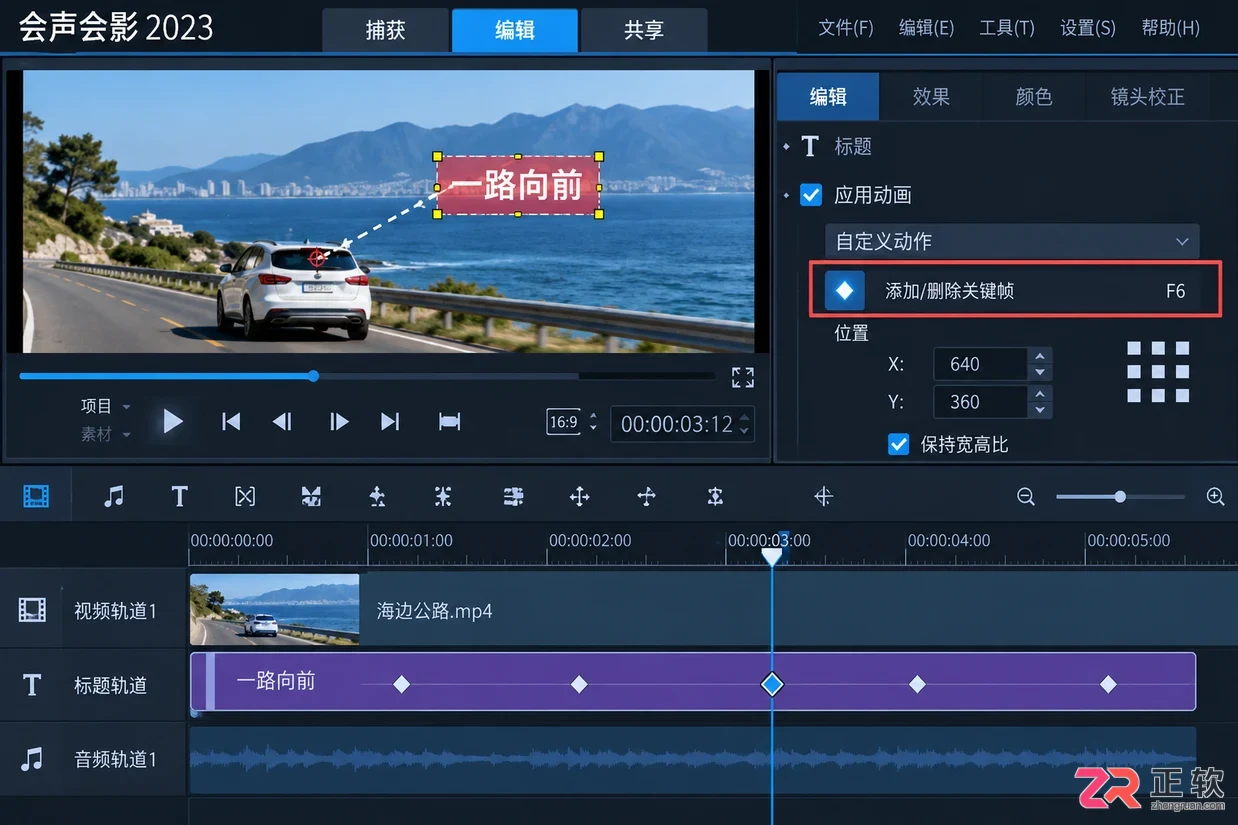
Task: Collapse the 应用动画 section arrow
Action: 786,195
